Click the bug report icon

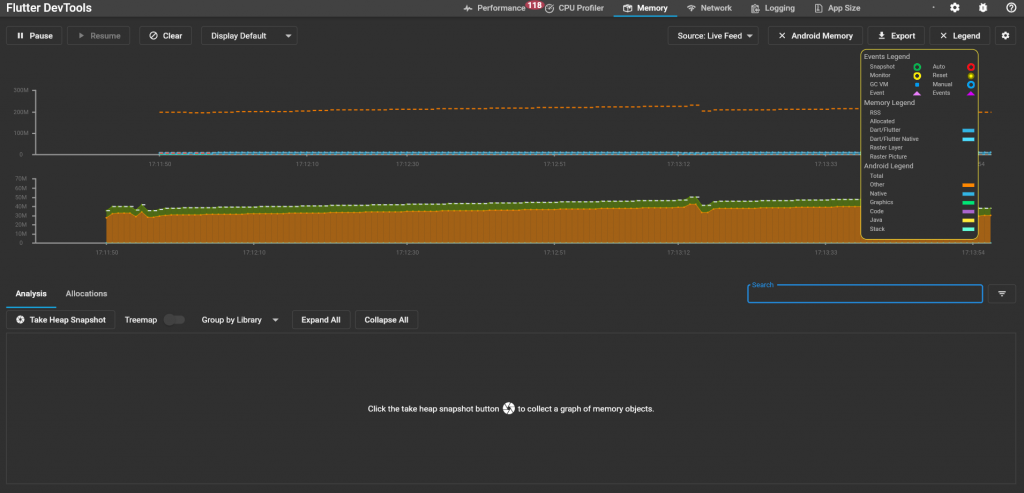coord(983,8)
